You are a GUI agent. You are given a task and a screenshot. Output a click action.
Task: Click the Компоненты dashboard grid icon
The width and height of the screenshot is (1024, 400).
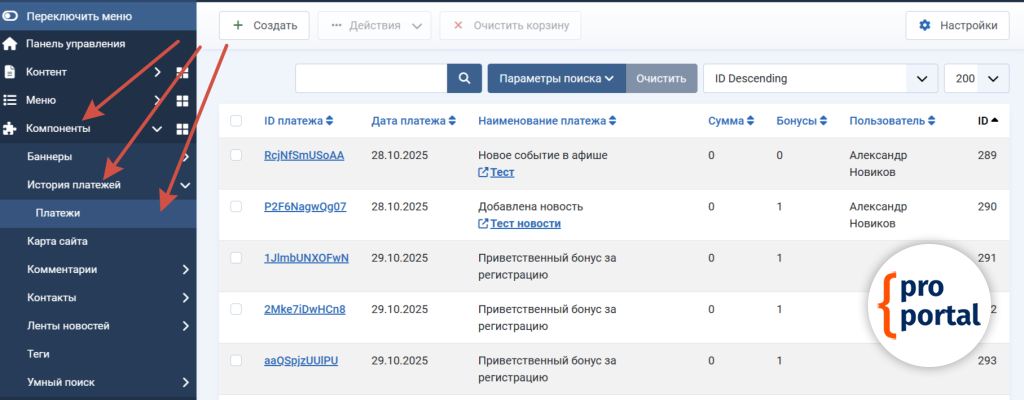[x=182, y=128]
